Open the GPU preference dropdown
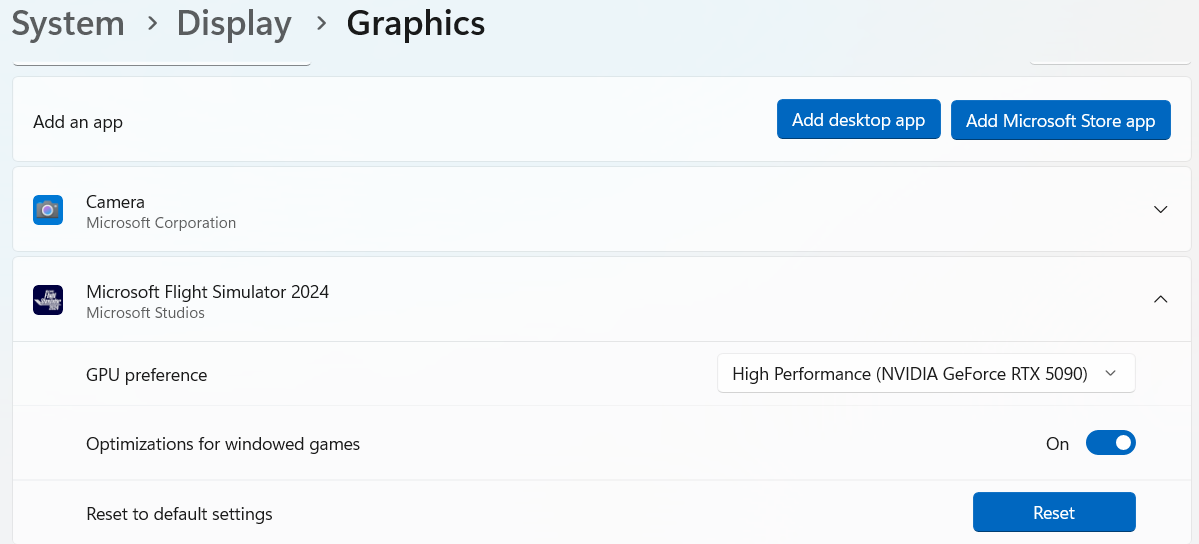The width and height of the screenshot is (1199, 544). (x=926, y=374)
